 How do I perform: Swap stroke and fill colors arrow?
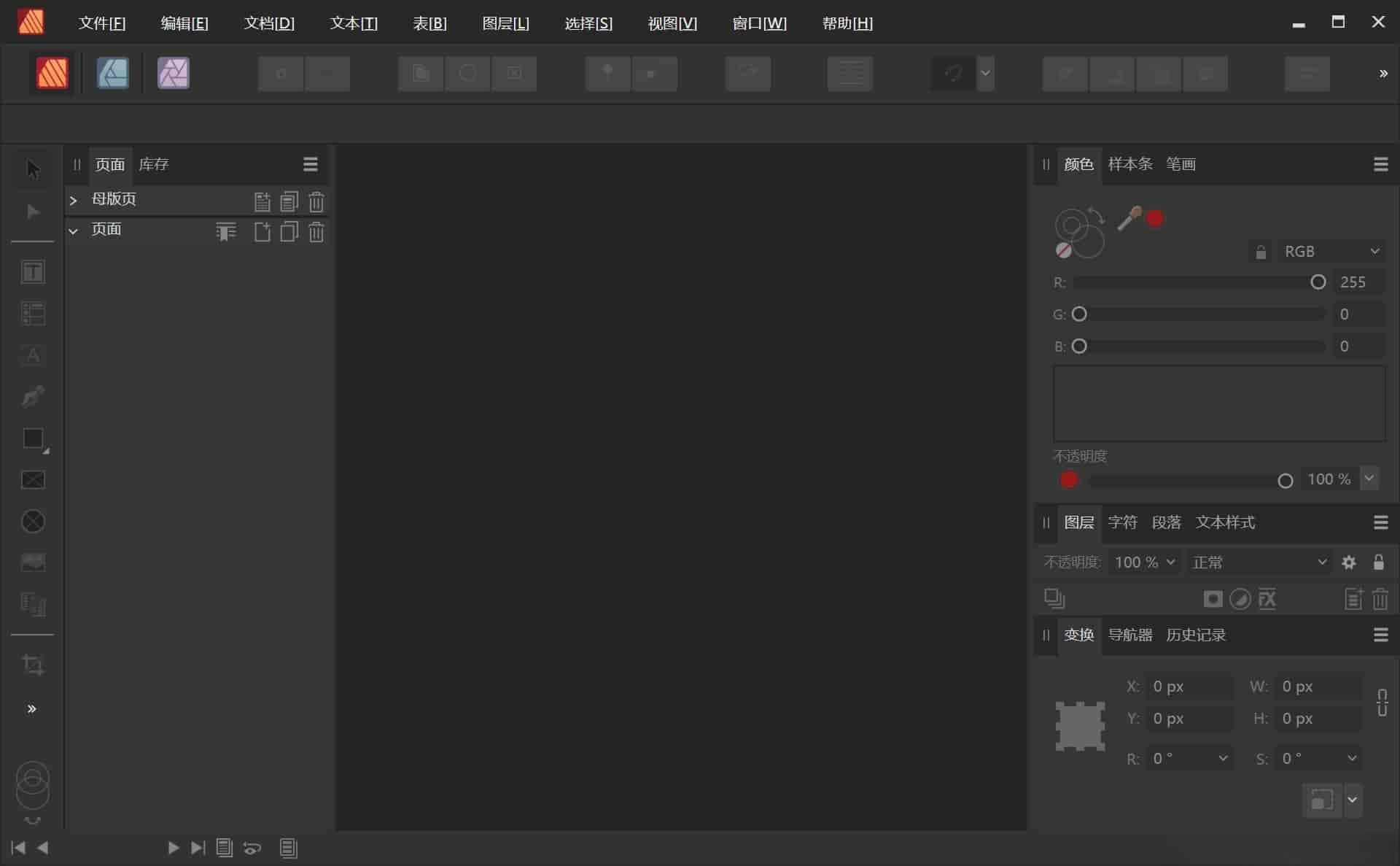[1096, 214]
